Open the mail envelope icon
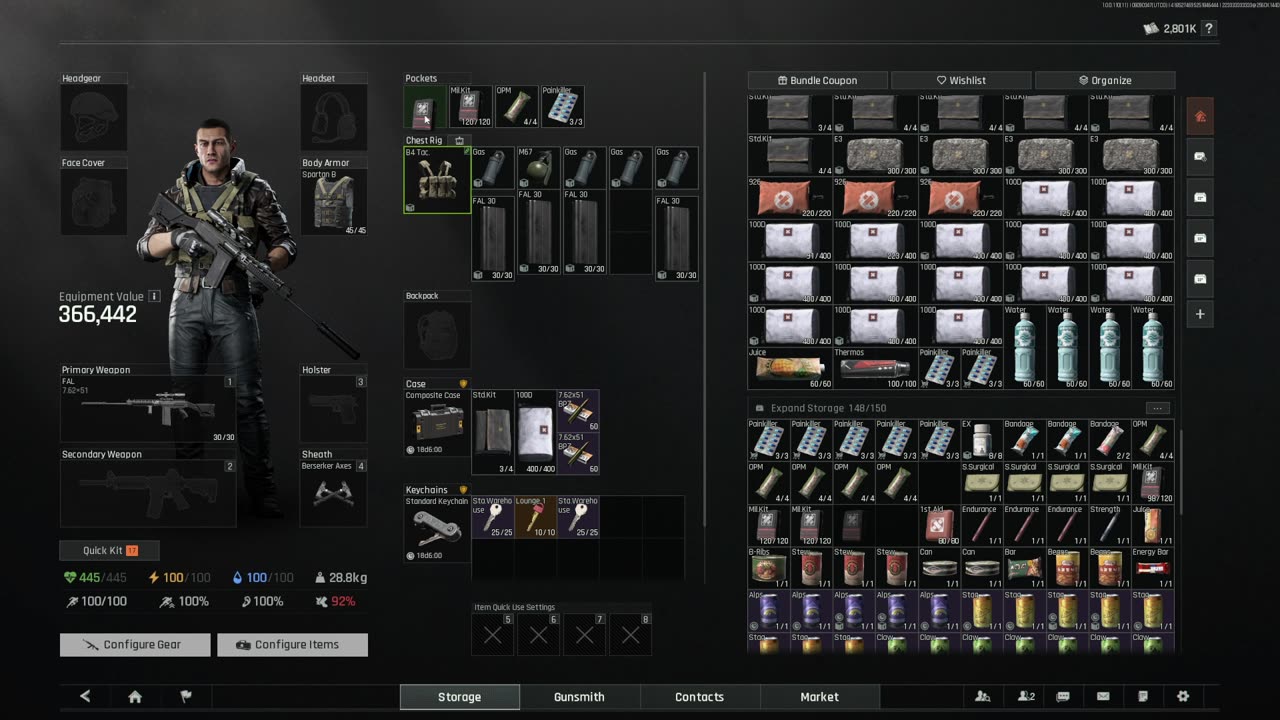This screenshot has height=720, width=1280. (x=1103, y=697)
